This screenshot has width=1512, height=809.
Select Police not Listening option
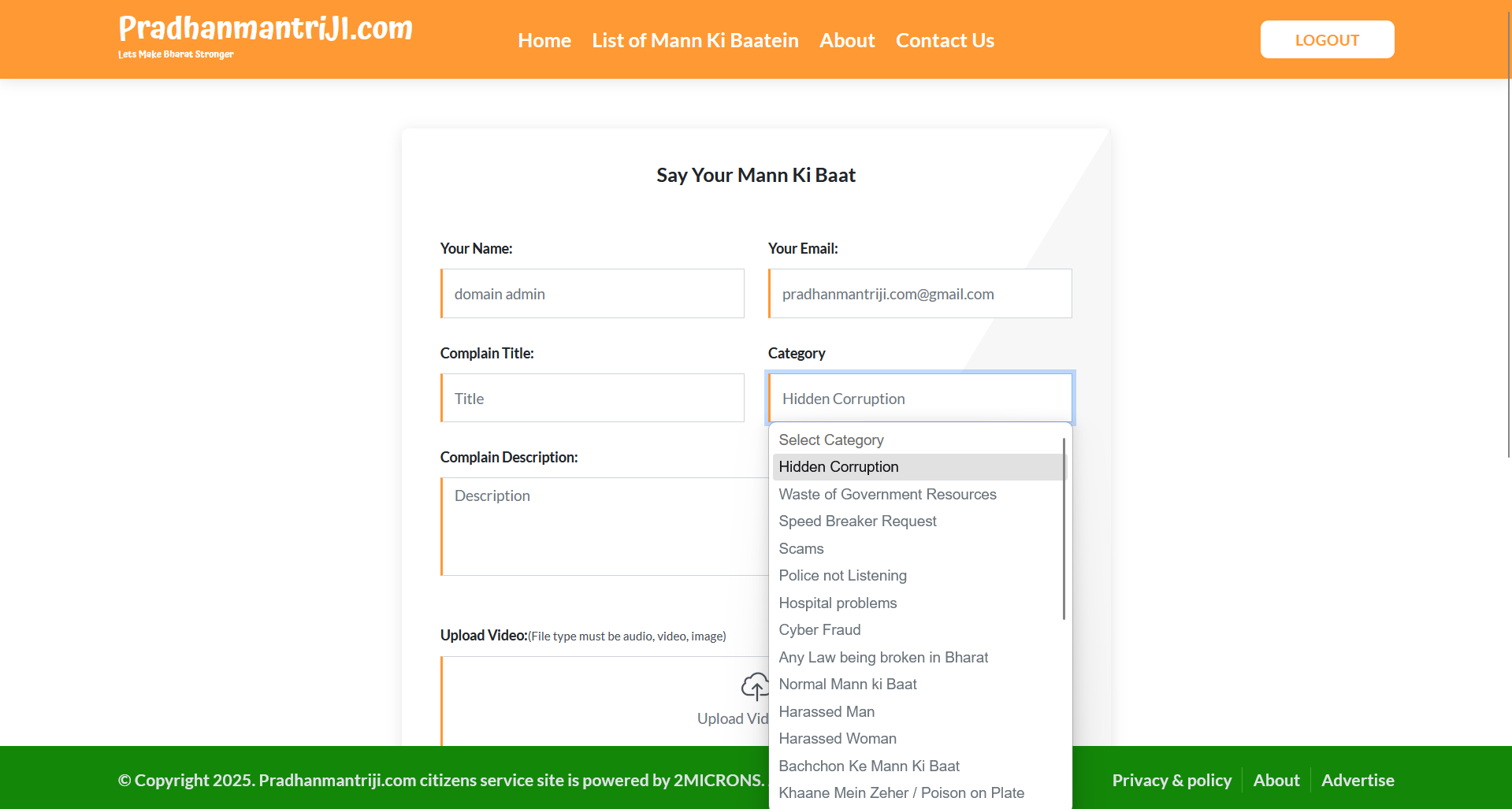point(842,576)
